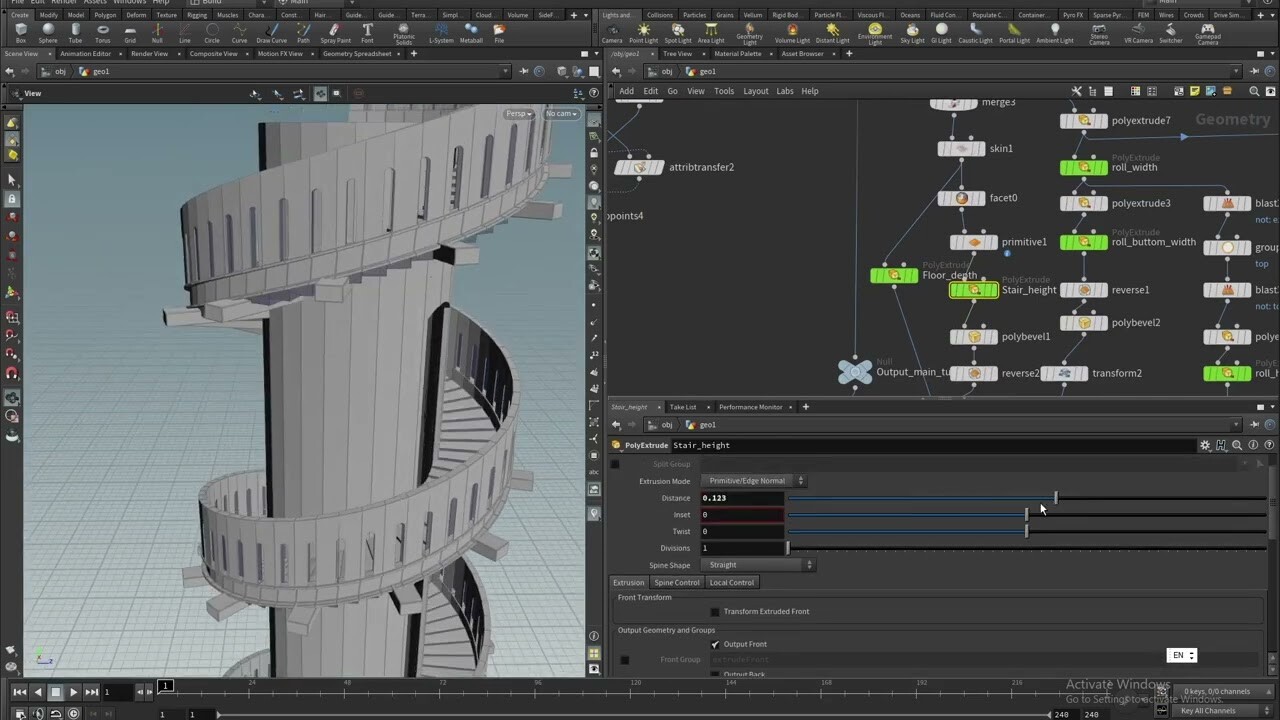This screenshot has width=1280, height=720.
Task: Enable the Transform Extruded Front checkbox
Action: click(715, 611)
